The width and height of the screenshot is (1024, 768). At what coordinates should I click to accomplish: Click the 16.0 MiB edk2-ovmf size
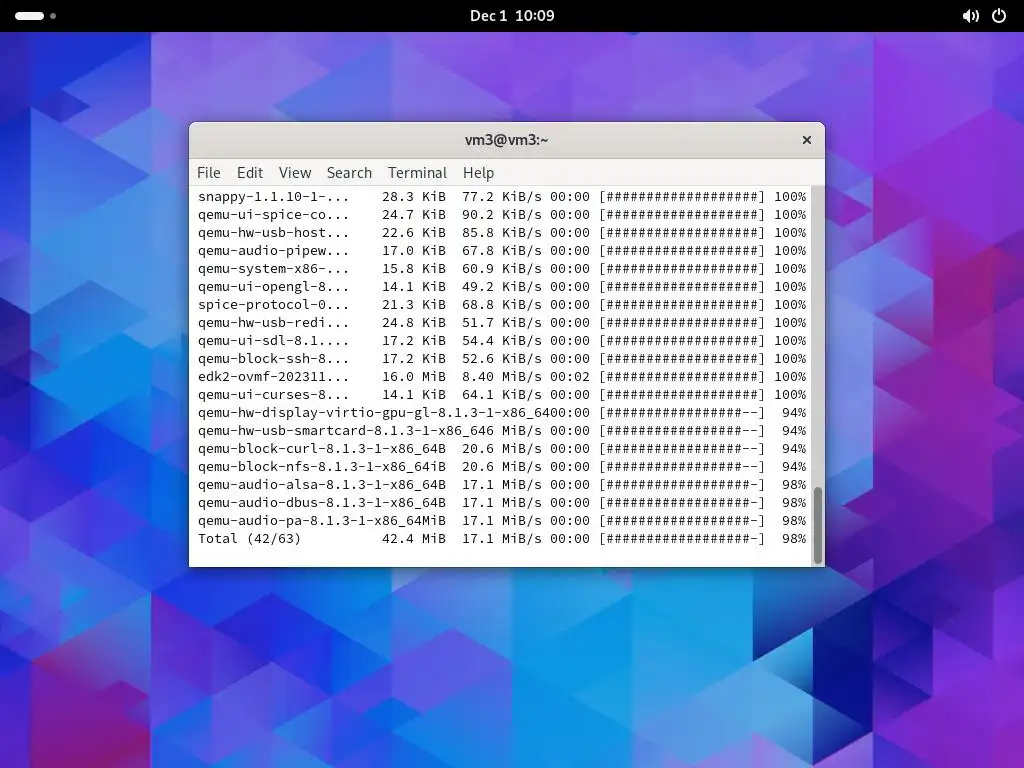coord(413,377)
